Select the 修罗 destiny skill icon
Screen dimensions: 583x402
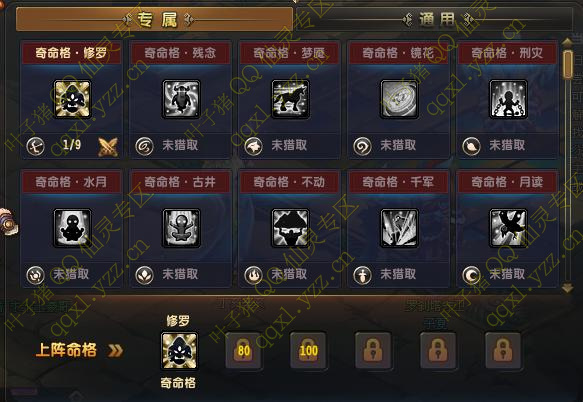[72, 99]
